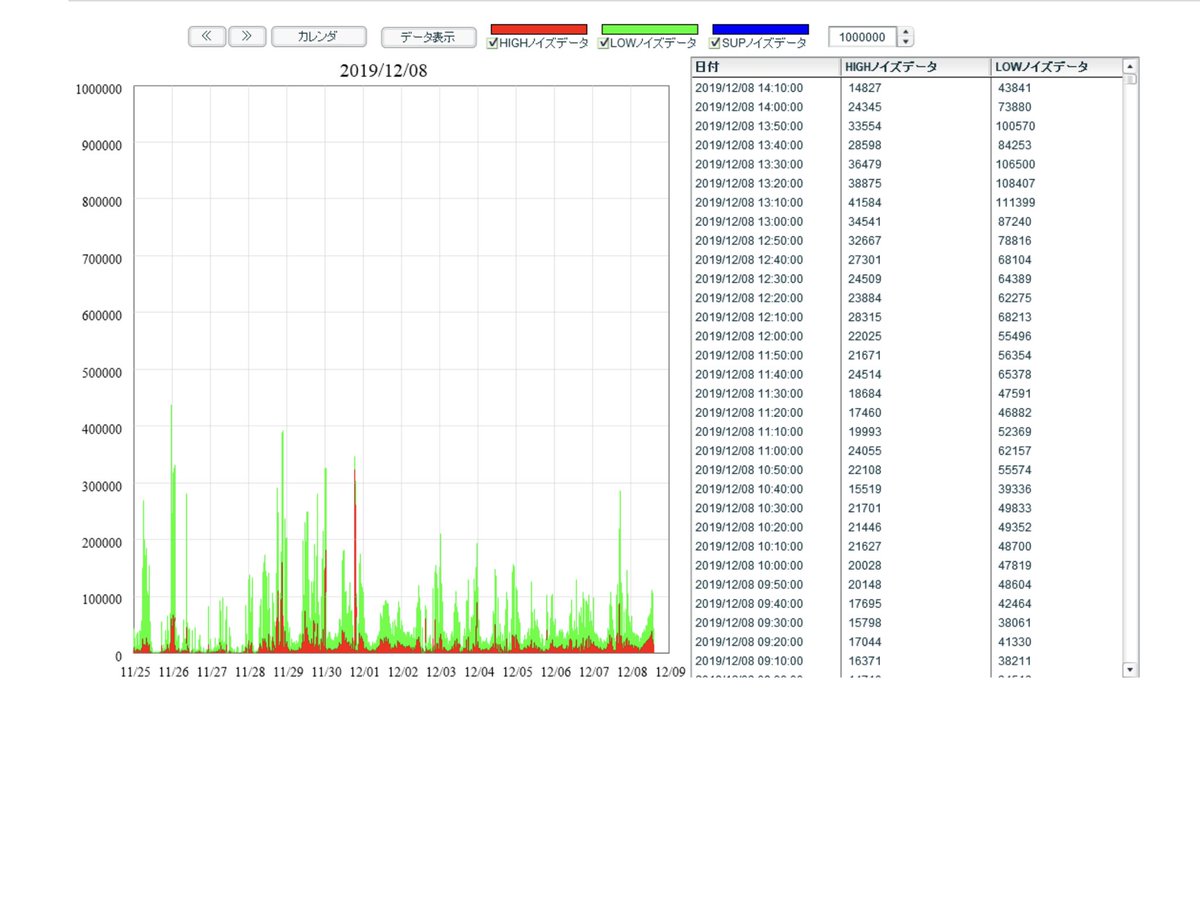Image resolution: width=1200 pixels, height=900 pixels.
Task: Go to previous period with « button
Action: pos(207,37)
